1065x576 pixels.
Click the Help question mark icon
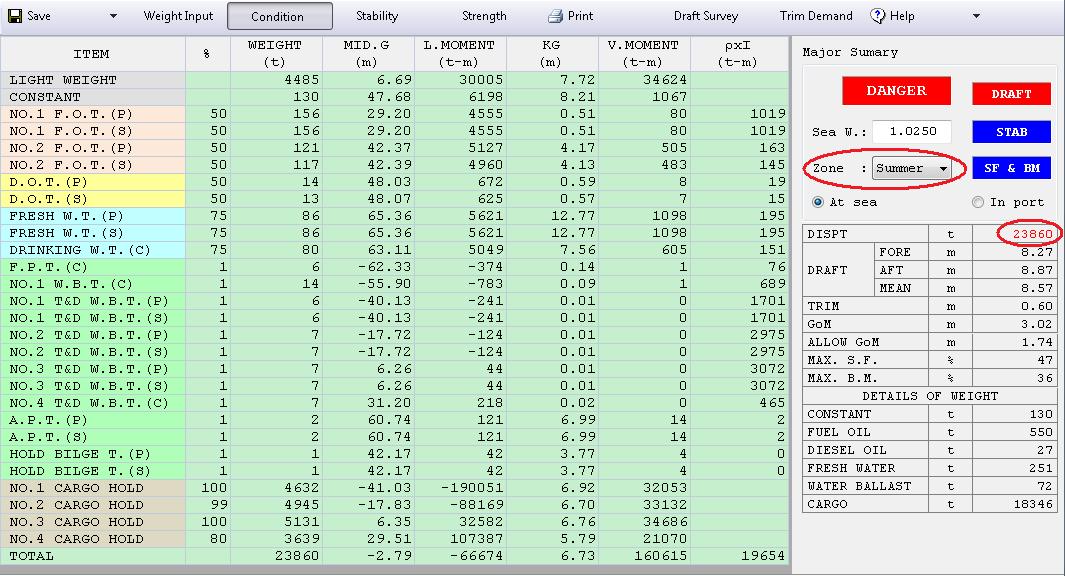click(x=878, y=16)
